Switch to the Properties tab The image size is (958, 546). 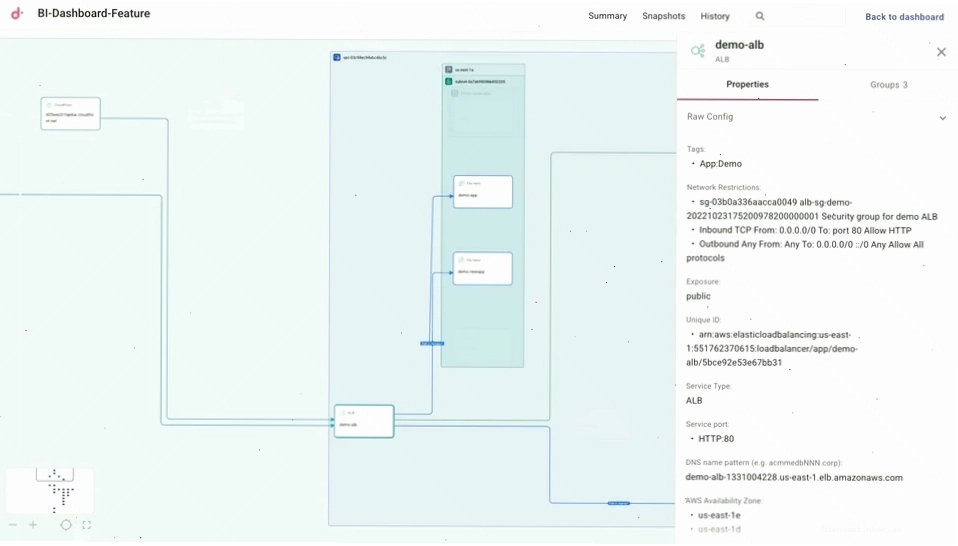coord(747,84)
